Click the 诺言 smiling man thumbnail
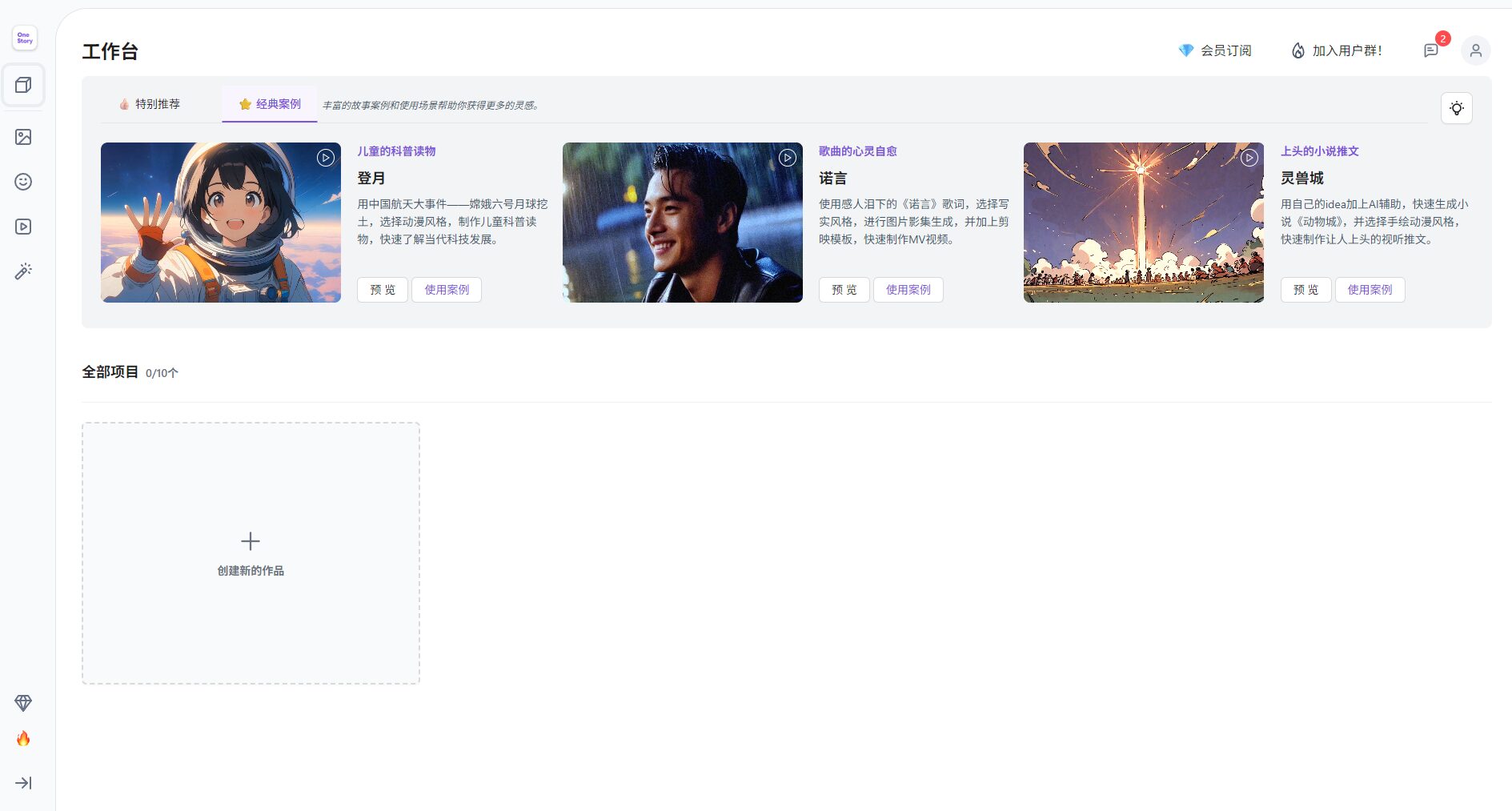This screenshot has height=811, width=1512. tap(683, 223)
